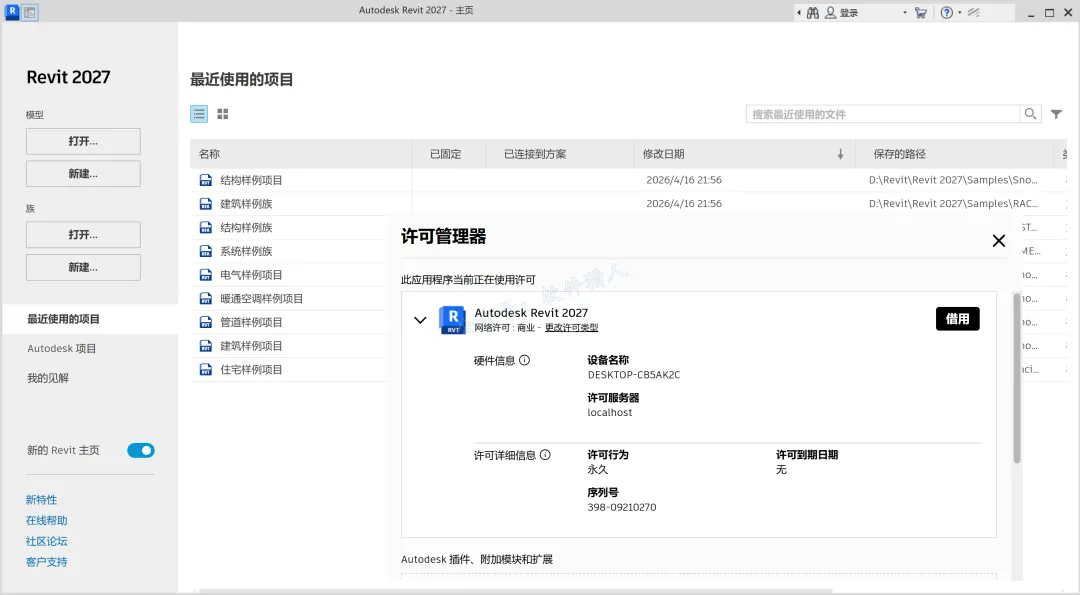
Task: Click file icon of 住宅样例项目
Action: coord(205,370)
